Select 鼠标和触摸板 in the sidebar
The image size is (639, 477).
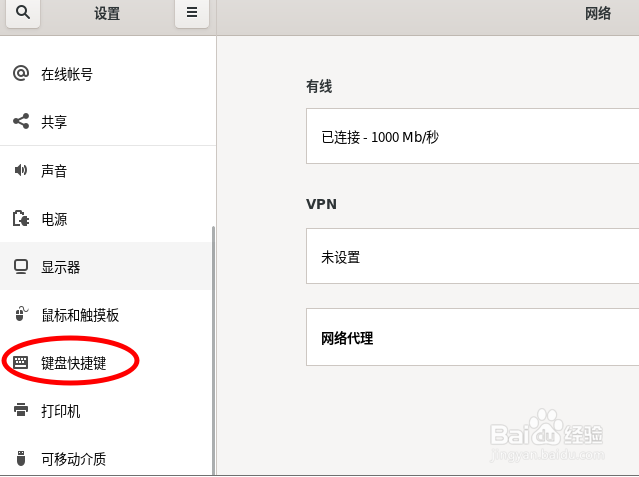(x=106, y=314)
